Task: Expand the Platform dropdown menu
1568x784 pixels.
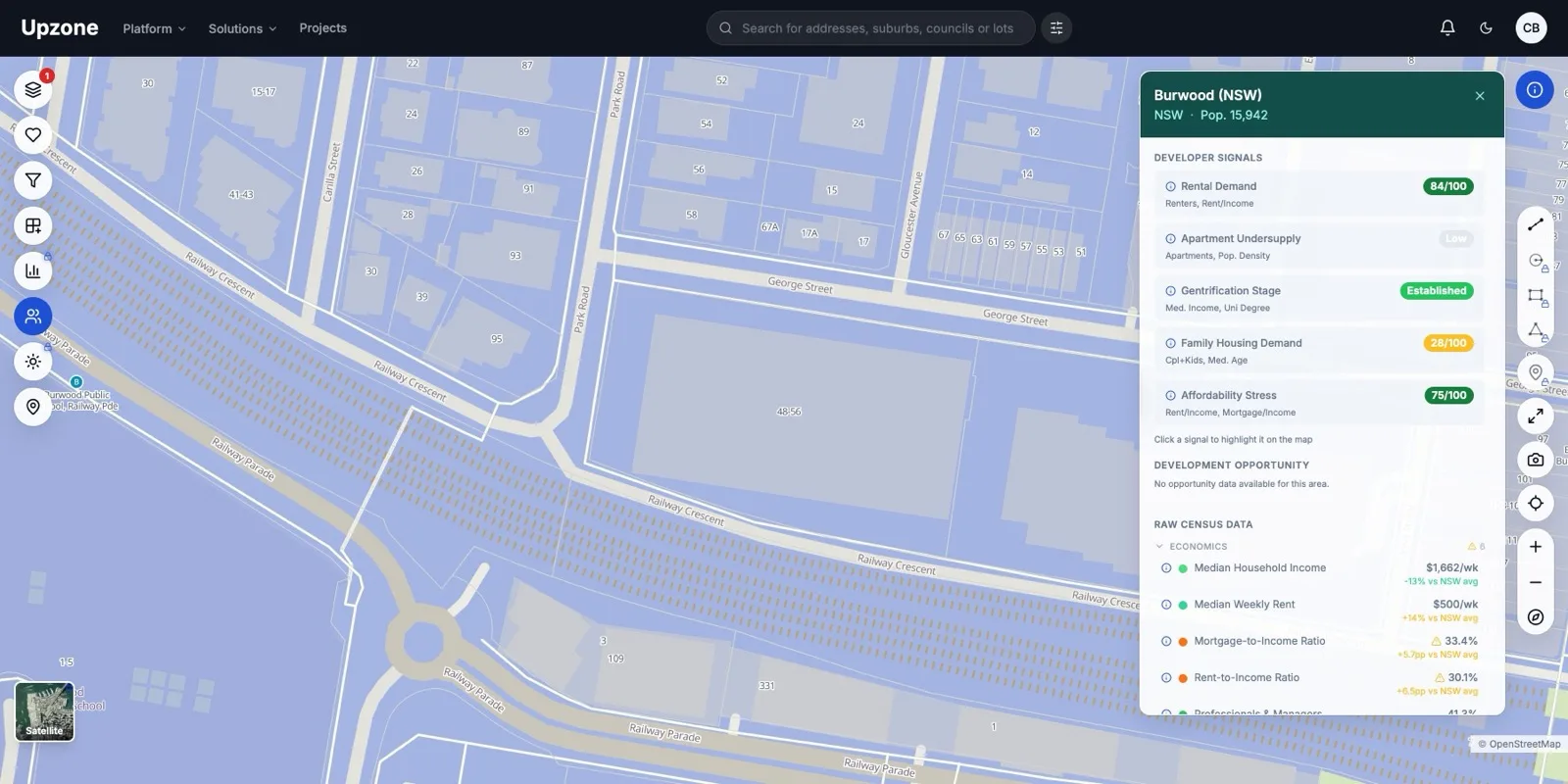Action: point(154,28)
